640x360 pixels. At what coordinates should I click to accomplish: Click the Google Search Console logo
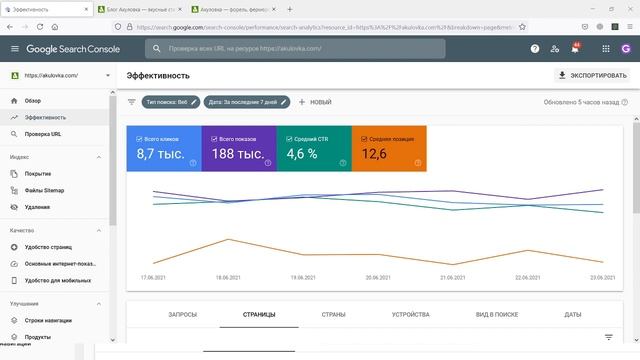pos(73,49)
